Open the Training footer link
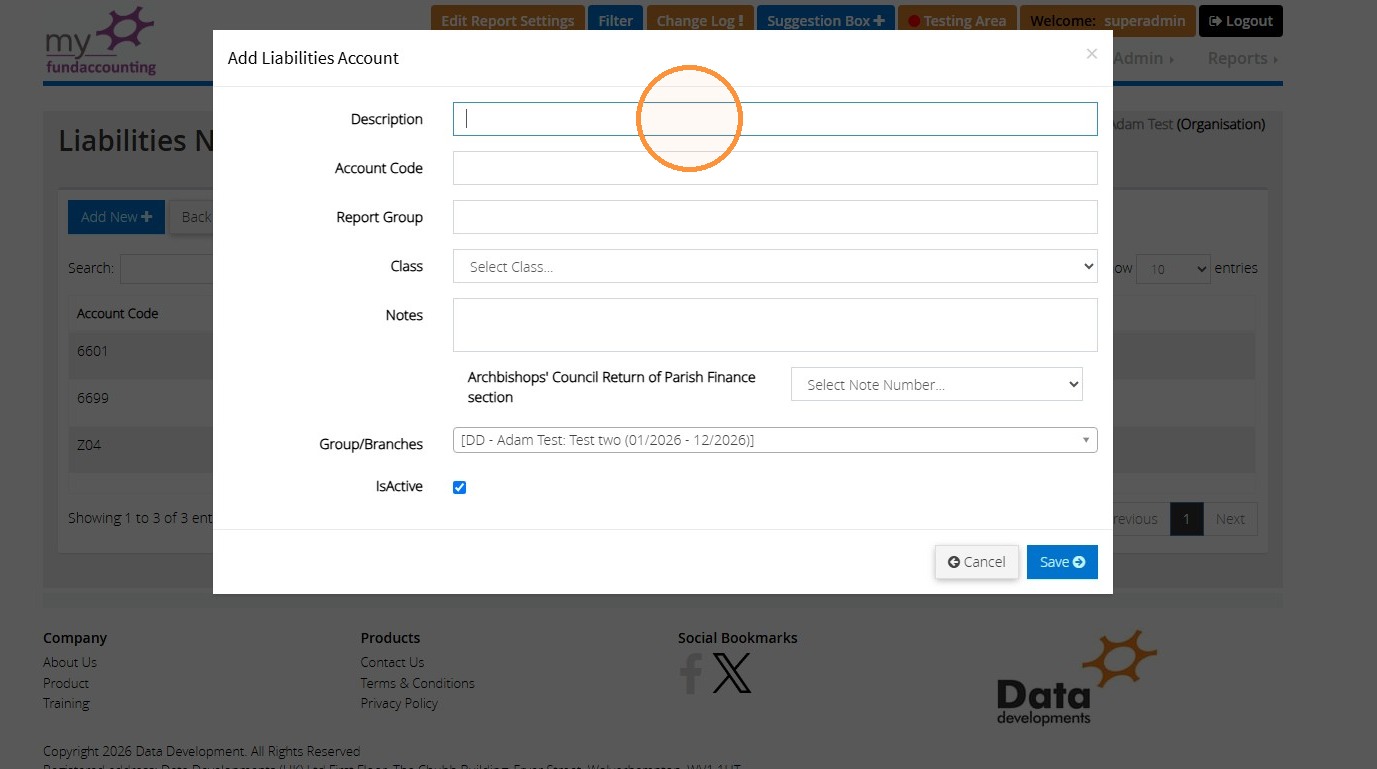The width and height of the screenshot is (1377, 769). [66, 703]
